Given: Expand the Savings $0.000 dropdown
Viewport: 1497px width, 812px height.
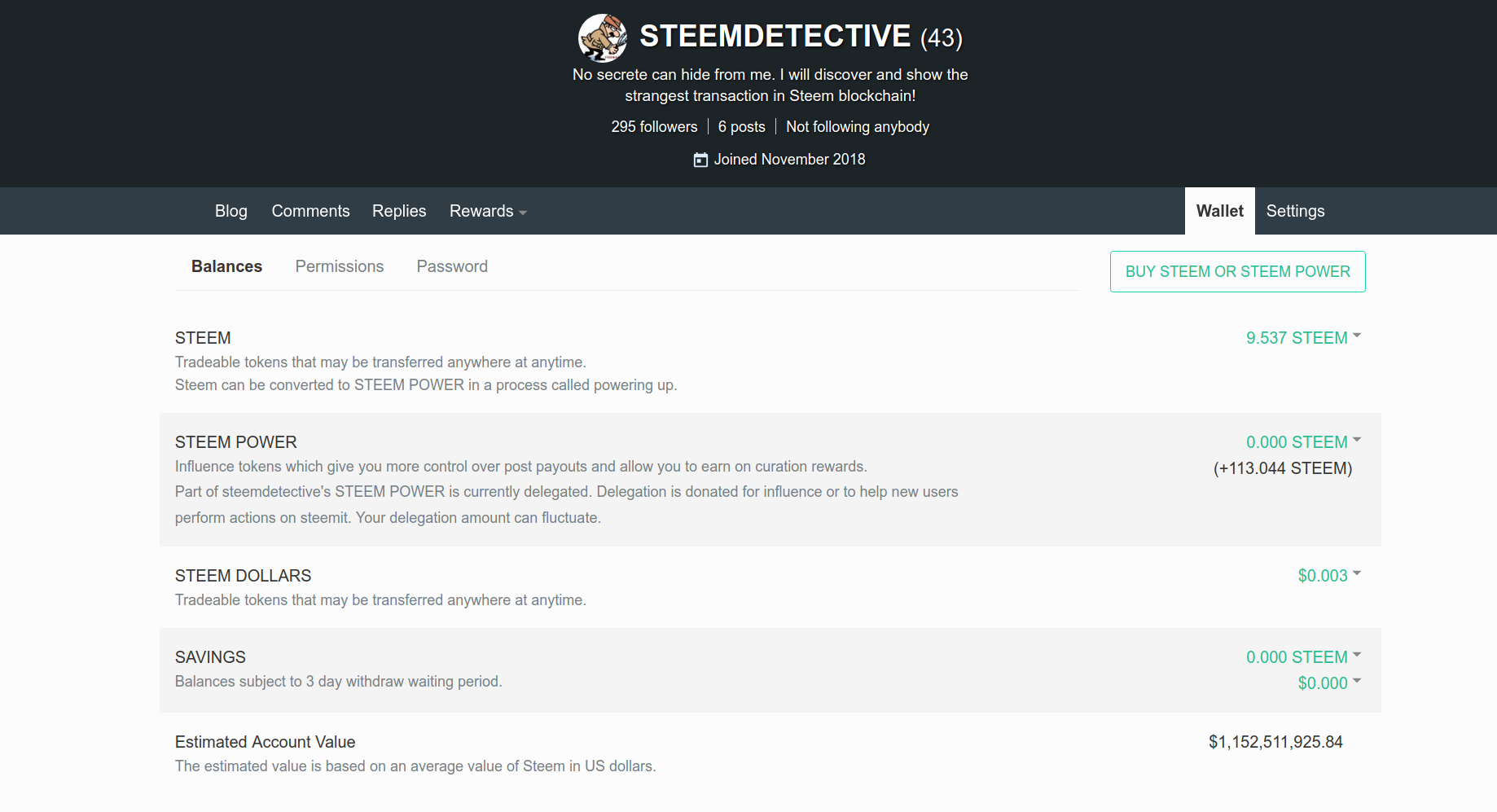Looking at the screenshot, I should pos(1329,683).
